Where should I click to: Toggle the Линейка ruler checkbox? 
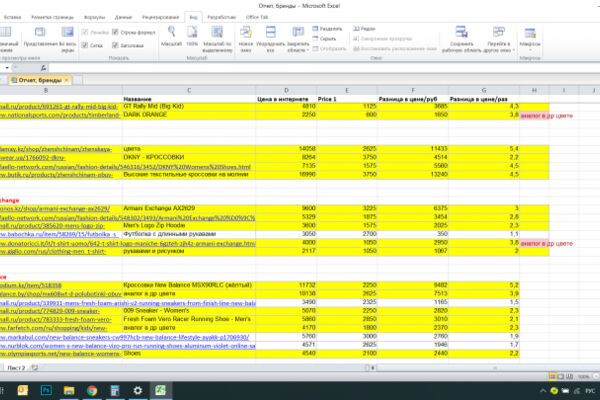pyautogui.click(x=85, y=32)
